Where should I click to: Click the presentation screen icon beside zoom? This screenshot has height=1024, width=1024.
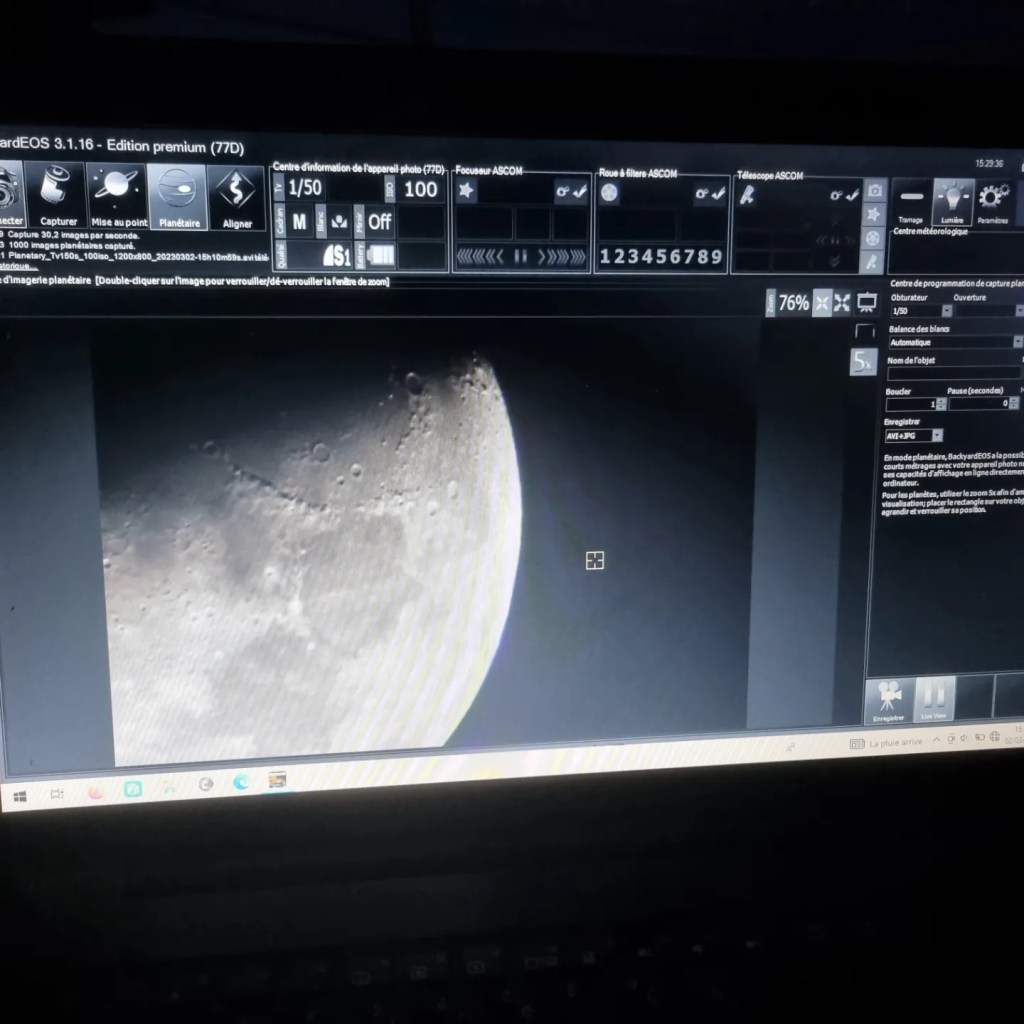coord(866,302)
